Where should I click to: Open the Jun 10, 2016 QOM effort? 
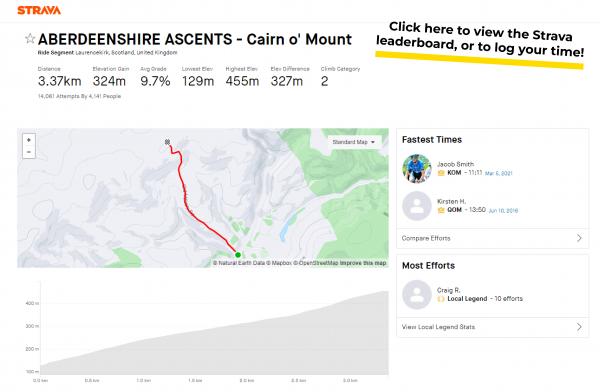click(503, 211)
